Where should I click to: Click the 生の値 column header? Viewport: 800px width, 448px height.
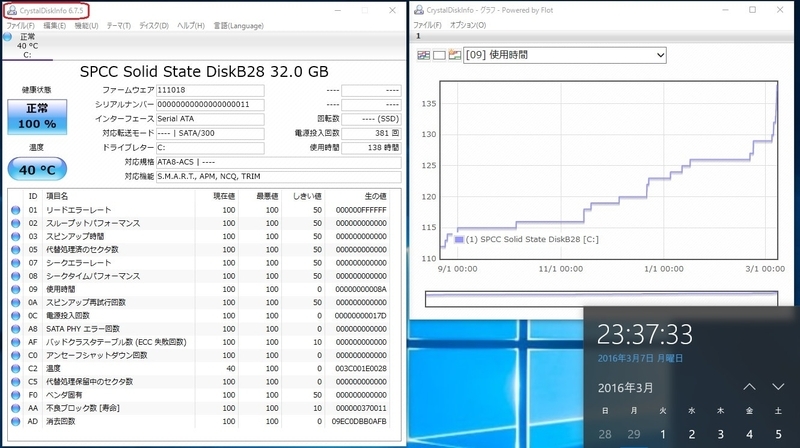pyautogui.click(x=376, y=196)
